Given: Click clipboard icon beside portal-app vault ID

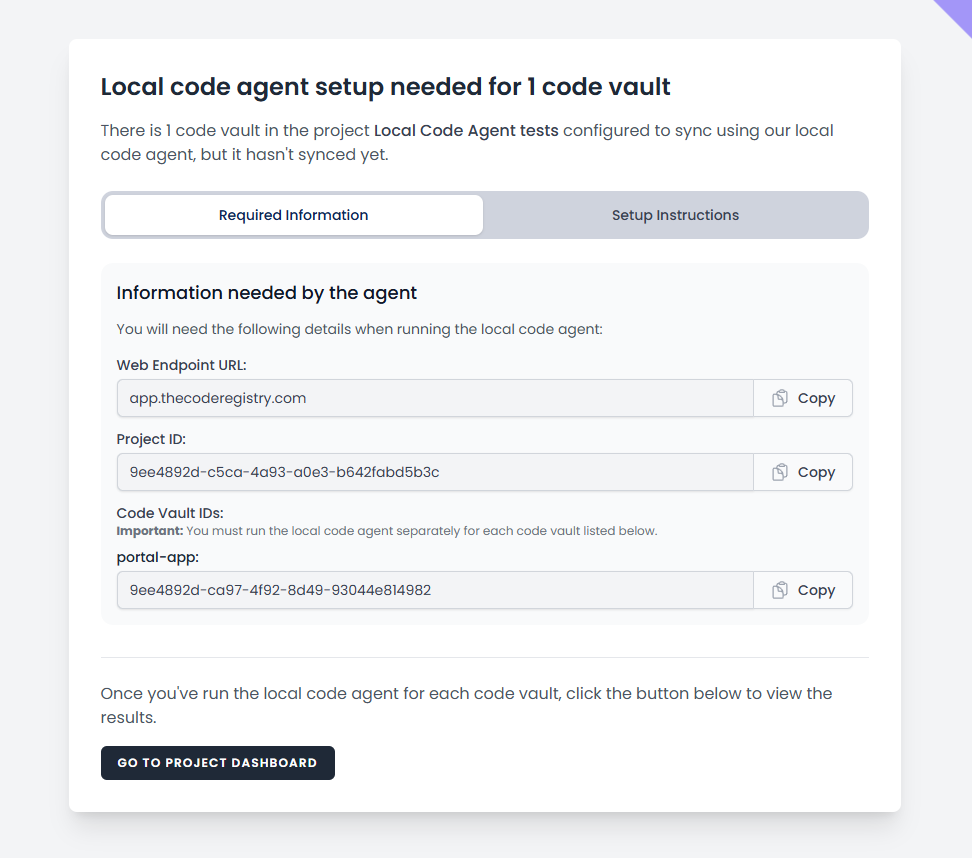Looking at the screenshot, I should click(x=780, y=590).
